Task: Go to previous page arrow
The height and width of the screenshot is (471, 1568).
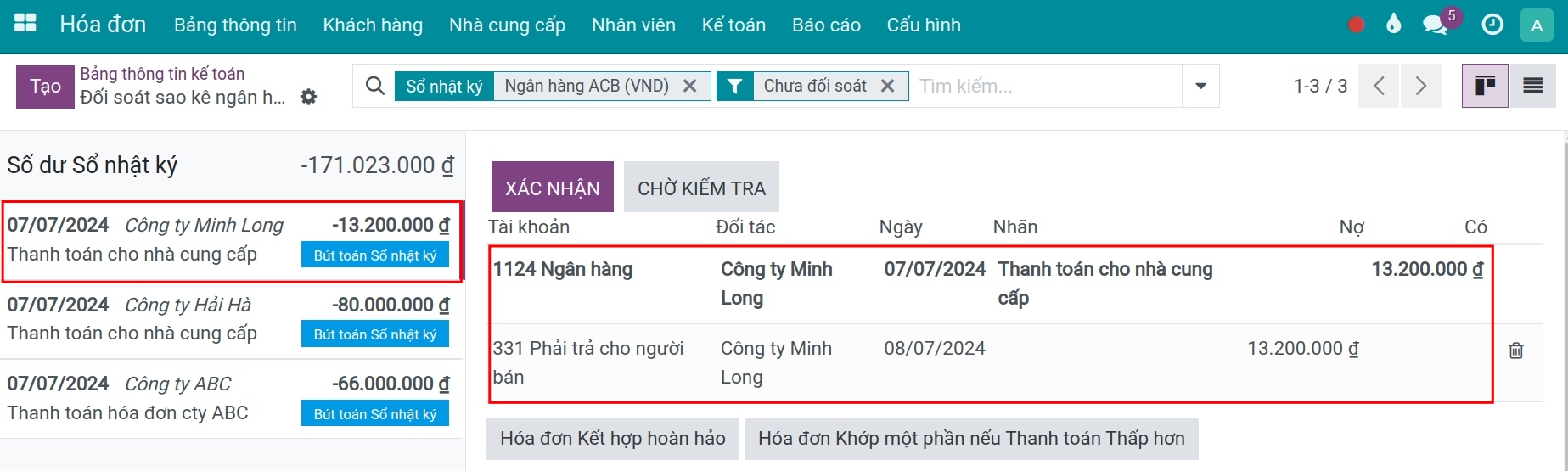Action: pyautogui.click(x=1379, y=86)
